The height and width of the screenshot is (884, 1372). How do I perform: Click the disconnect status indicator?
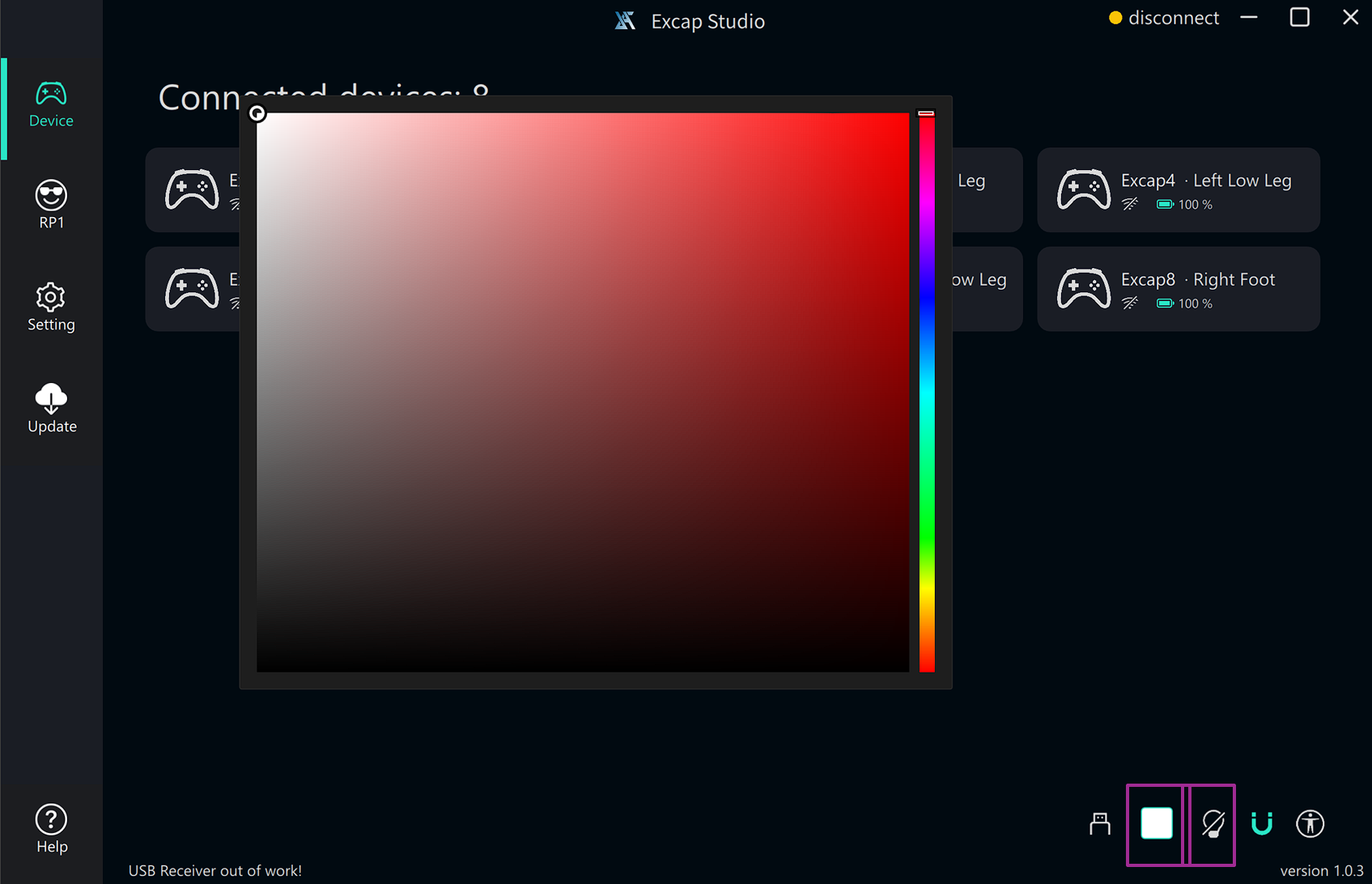(x=1164, y=18)
